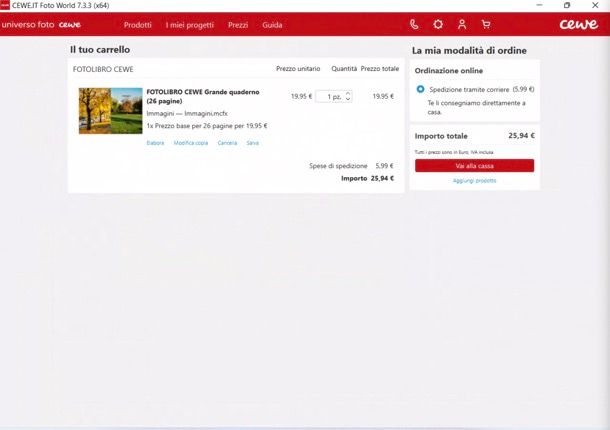The image size is (610, 430).
Task: Click the Cancella link
Action: [227, 143]
